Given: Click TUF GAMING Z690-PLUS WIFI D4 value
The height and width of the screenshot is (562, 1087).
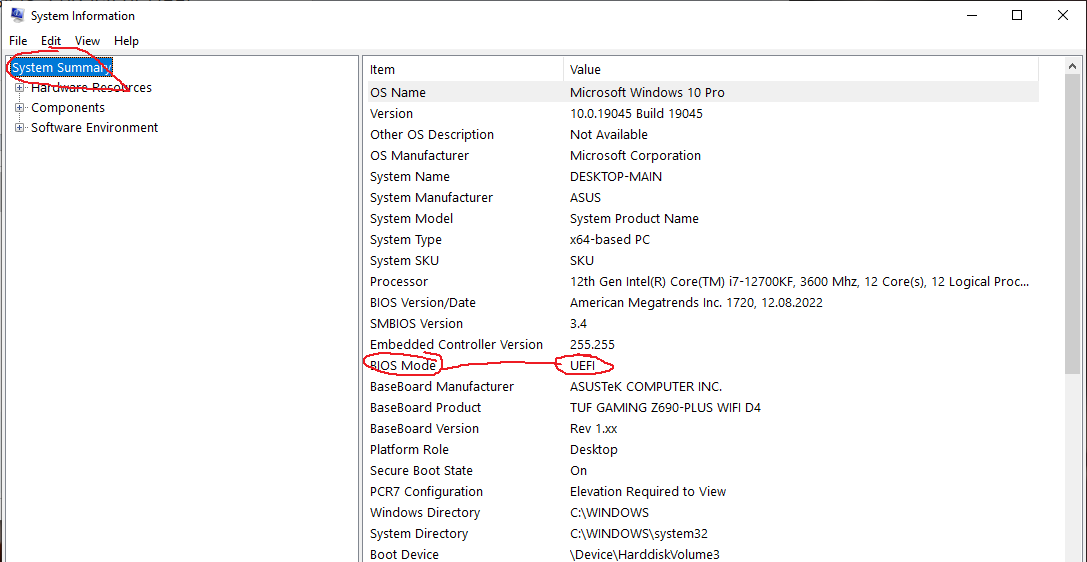Looking at the screenshot, I should pos(665,407).
